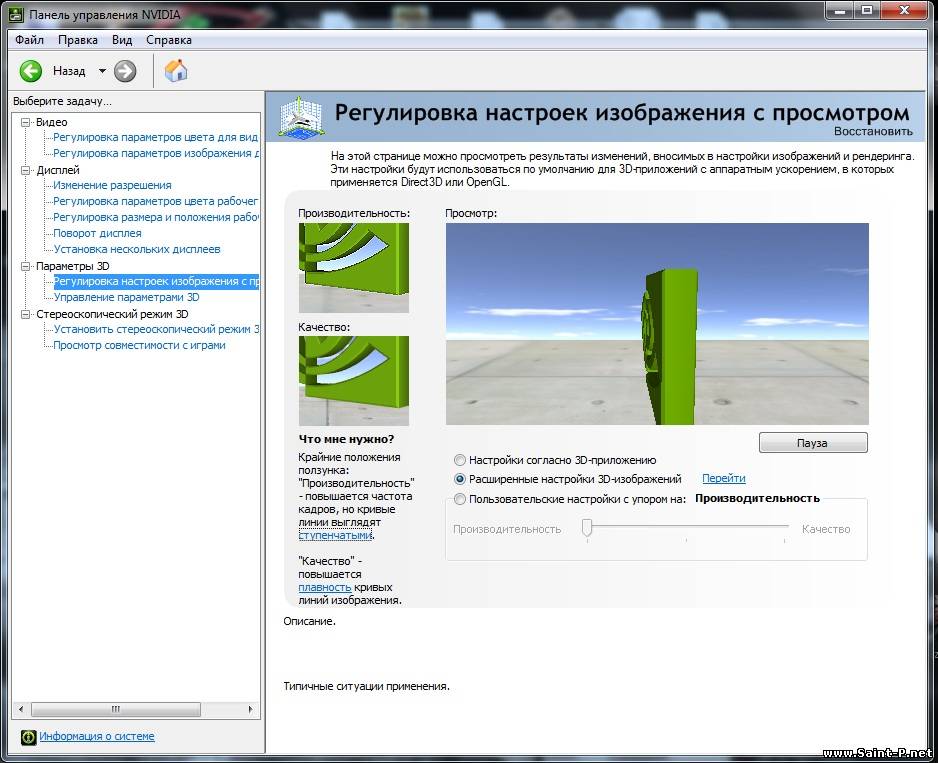The width and height of the screenshot is (938, 763).
Task: Click the Видео category label
Action: tap(51, 122)
